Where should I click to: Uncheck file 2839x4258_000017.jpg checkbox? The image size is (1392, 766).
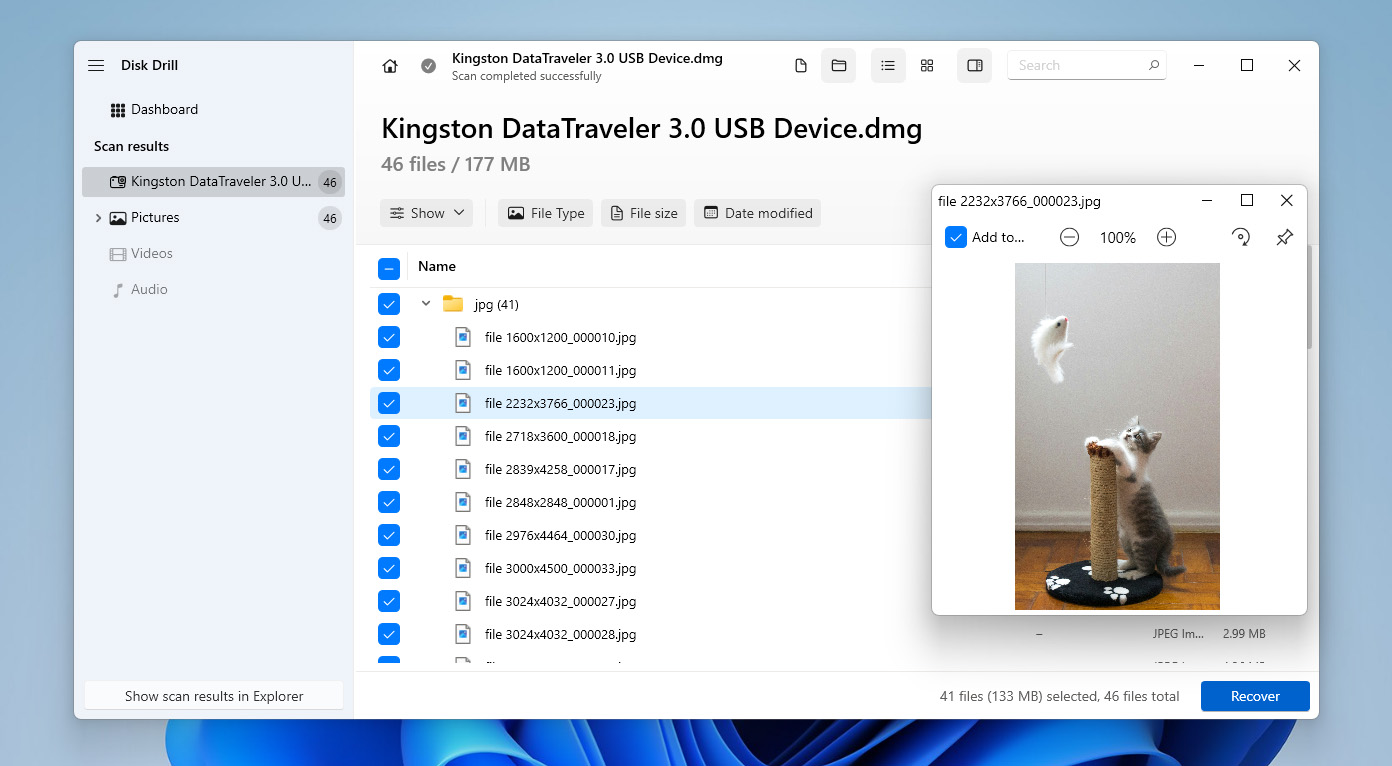389,469
